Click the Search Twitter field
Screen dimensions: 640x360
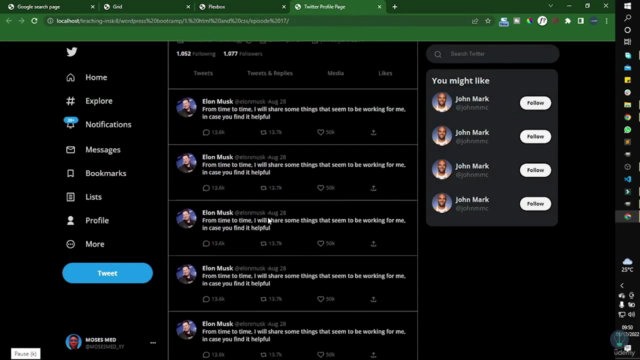pyautogui.click(x=493, y=54)
